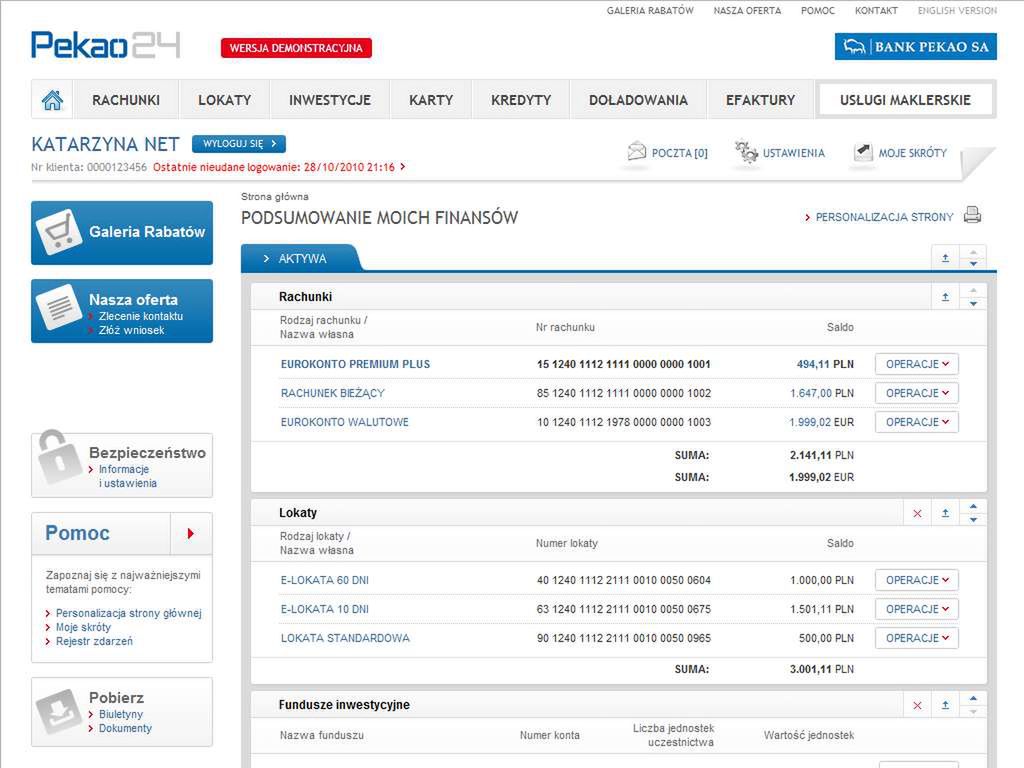Open Personalizacja strony głównej help topic
The height and width of the screenshot is (768, 1024).
tap(128, 613)
